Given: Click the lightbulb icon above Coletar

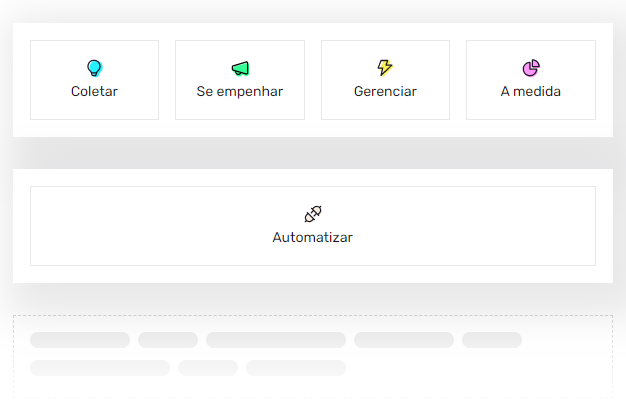Looking at the screenshot, I should pyautogui.click(x=95, y=68).
